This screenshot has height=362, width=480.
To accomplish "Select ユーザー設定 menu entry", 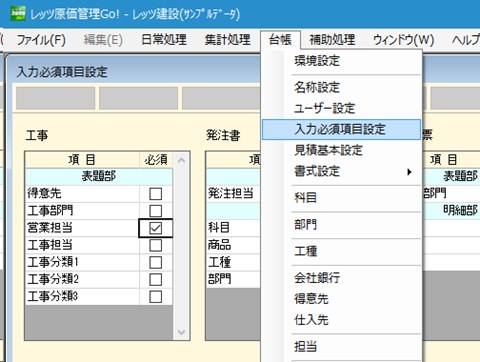I will (324, 109).
